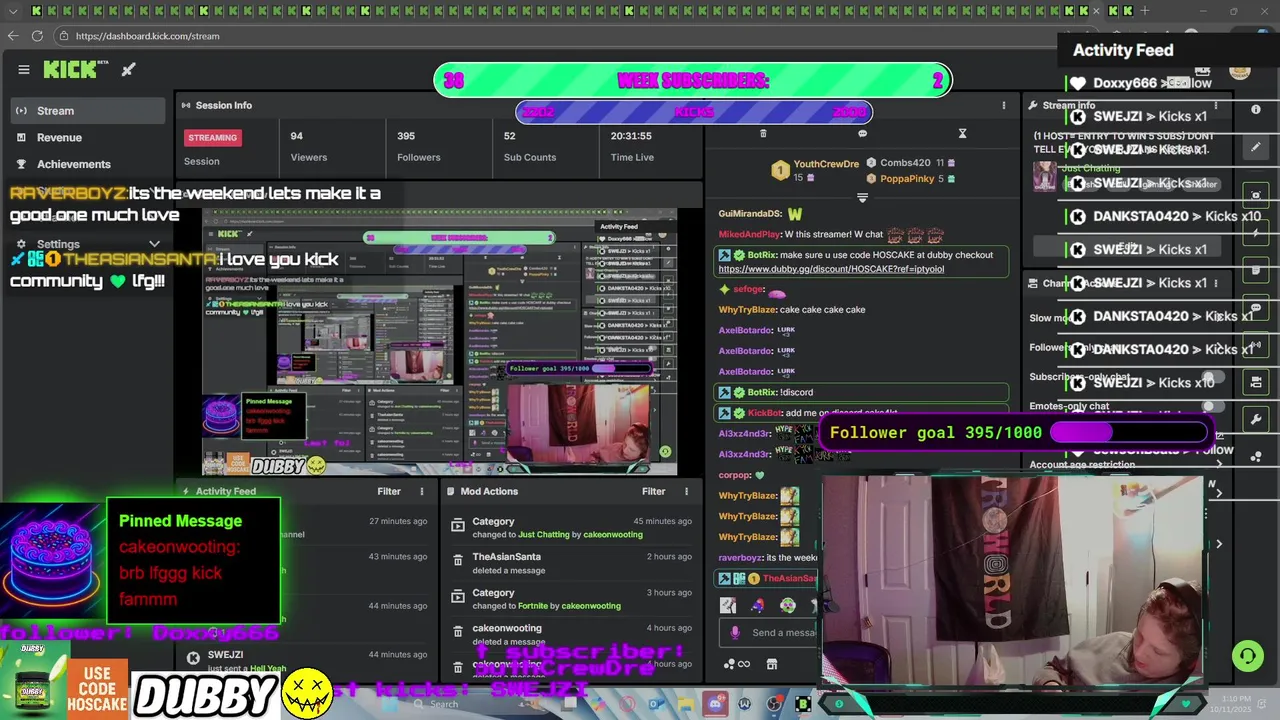Click YouthCrewDre on chat leaderboard
Image resolution: width=1280 pixels, height=720 pixels.
point(826,164)
